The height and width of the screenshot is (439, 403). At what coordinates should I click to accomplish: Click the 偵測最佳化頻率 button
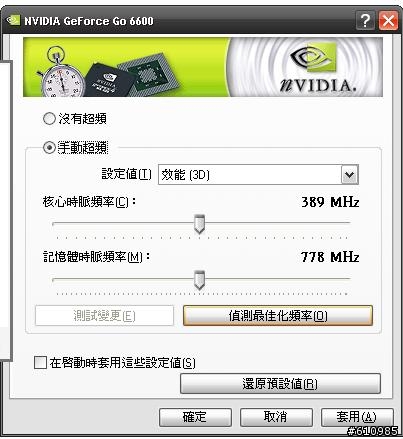pos(278,315)
